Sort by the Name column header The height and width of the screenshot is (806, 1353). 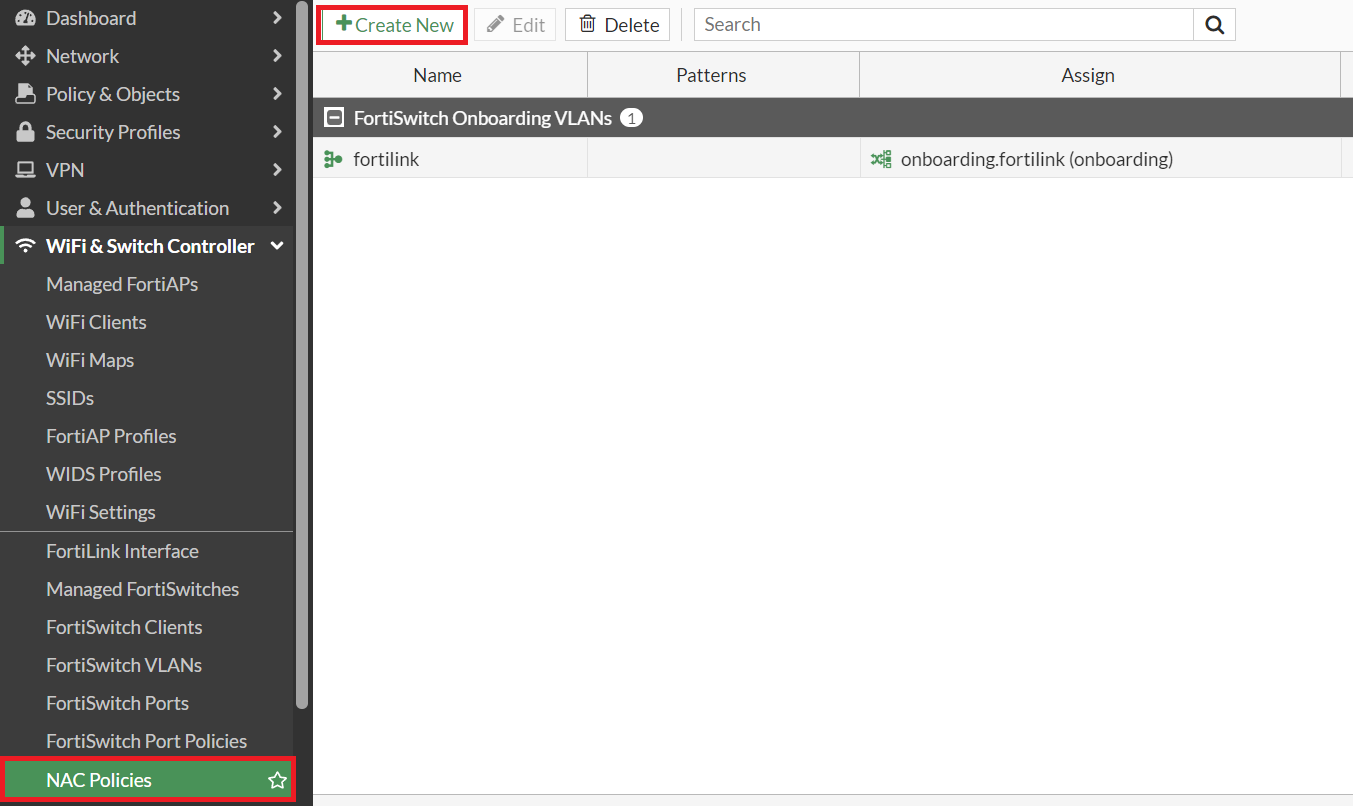(450, 75)
